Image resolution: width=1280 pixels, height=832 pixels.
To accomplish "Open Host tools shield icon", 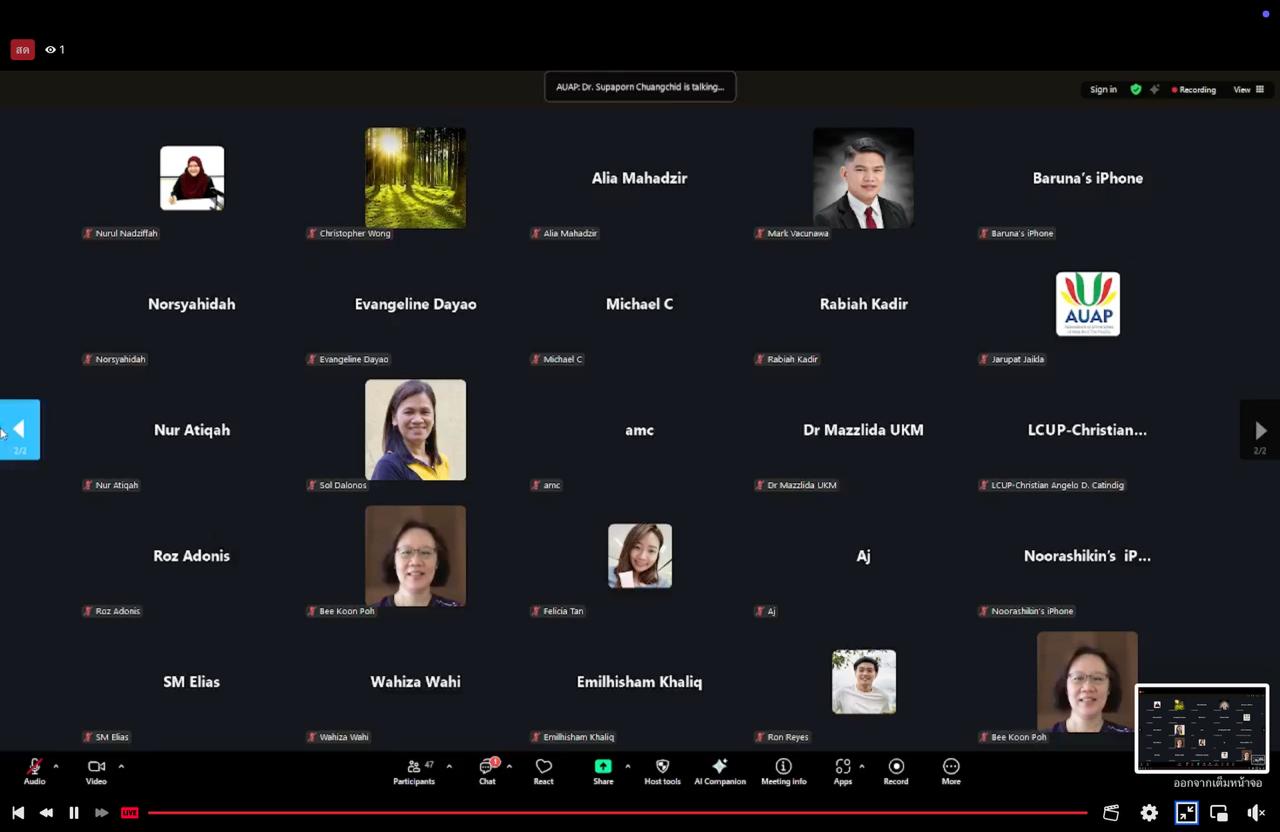I will coord(662,767).
